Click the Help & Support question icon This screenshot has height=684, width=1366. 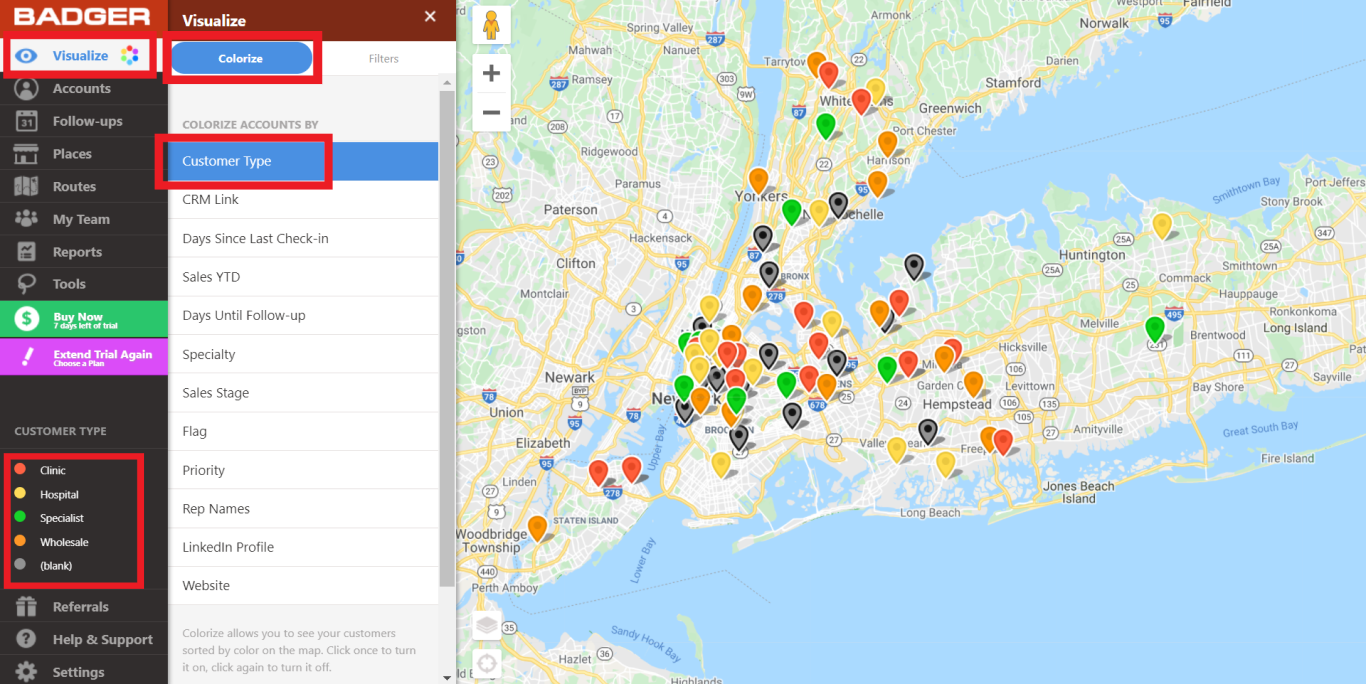coord(27,640)
